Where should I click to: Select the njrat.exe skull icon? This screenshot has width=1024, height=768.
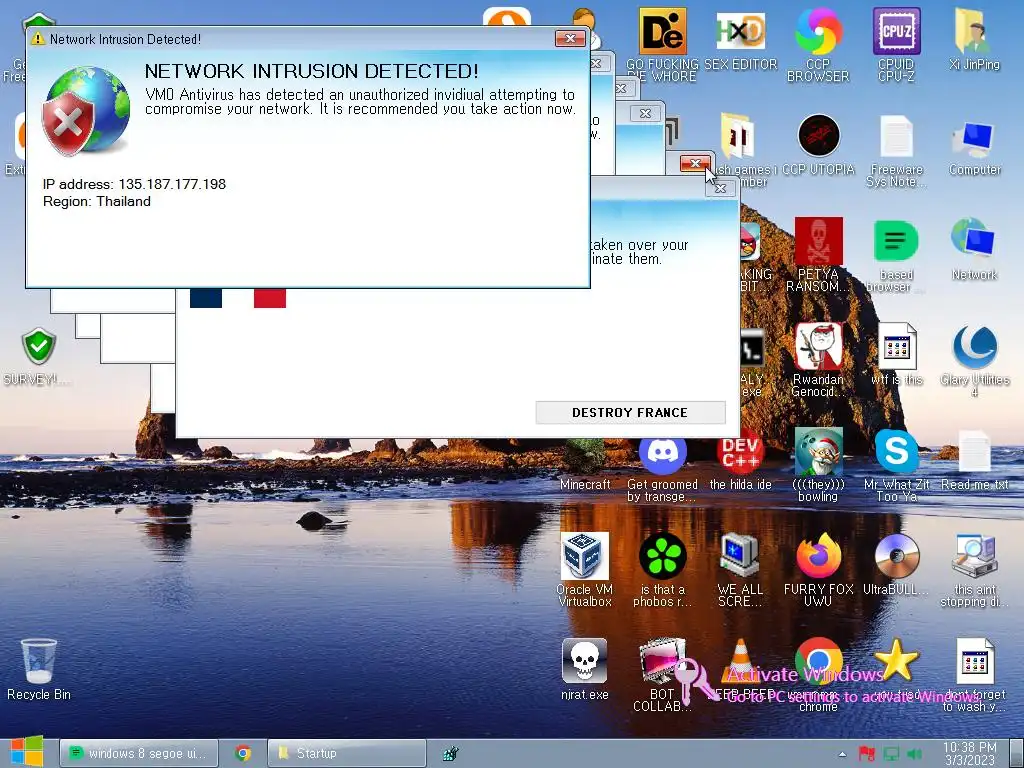(584, 661)
